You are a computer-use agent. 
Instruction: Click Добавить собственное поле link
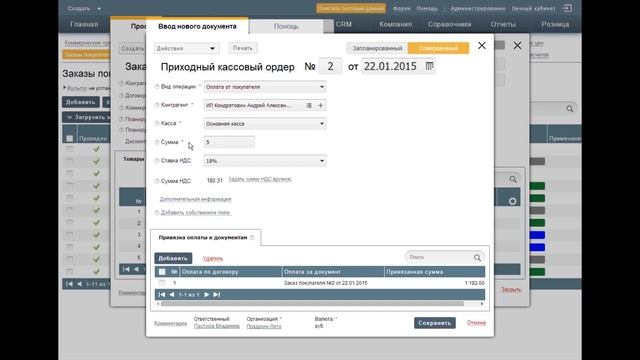click(x=196, y=213)
